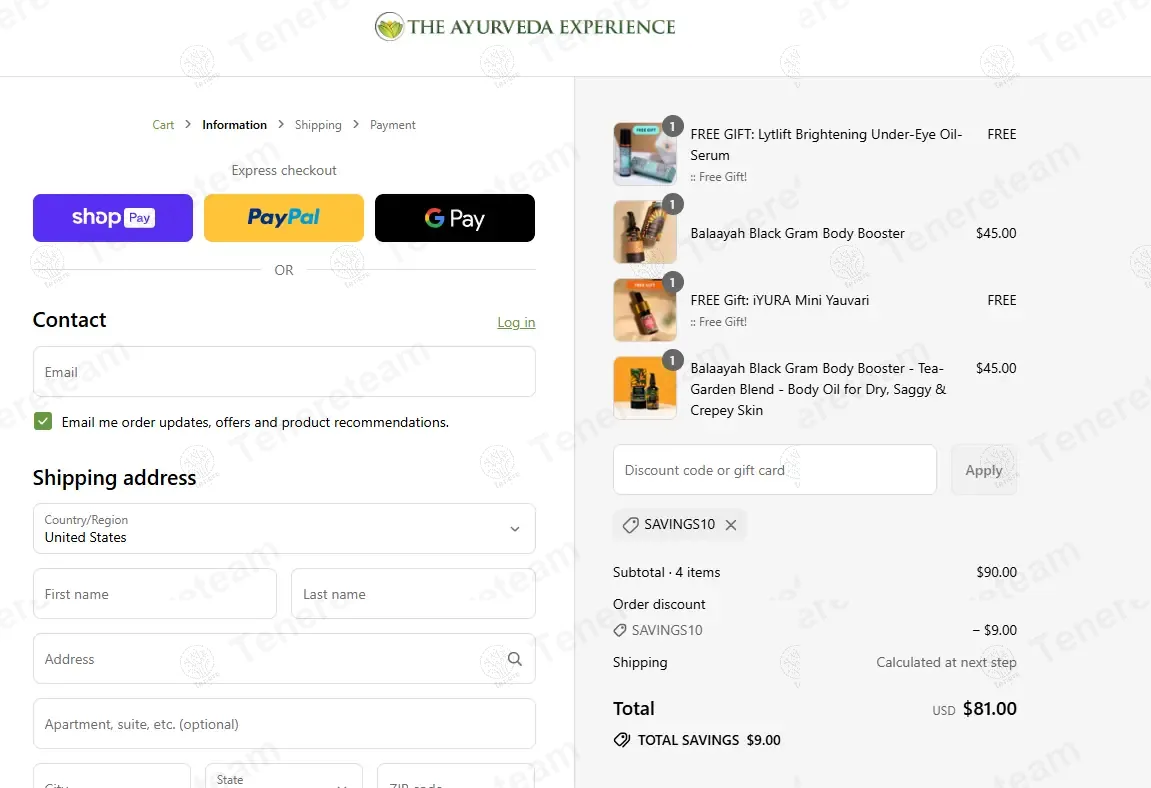Click quantity badge on iYURA Mini Yauvari
The width and height of the screenshot is (1151, 788).
click(x=672, y=282)
